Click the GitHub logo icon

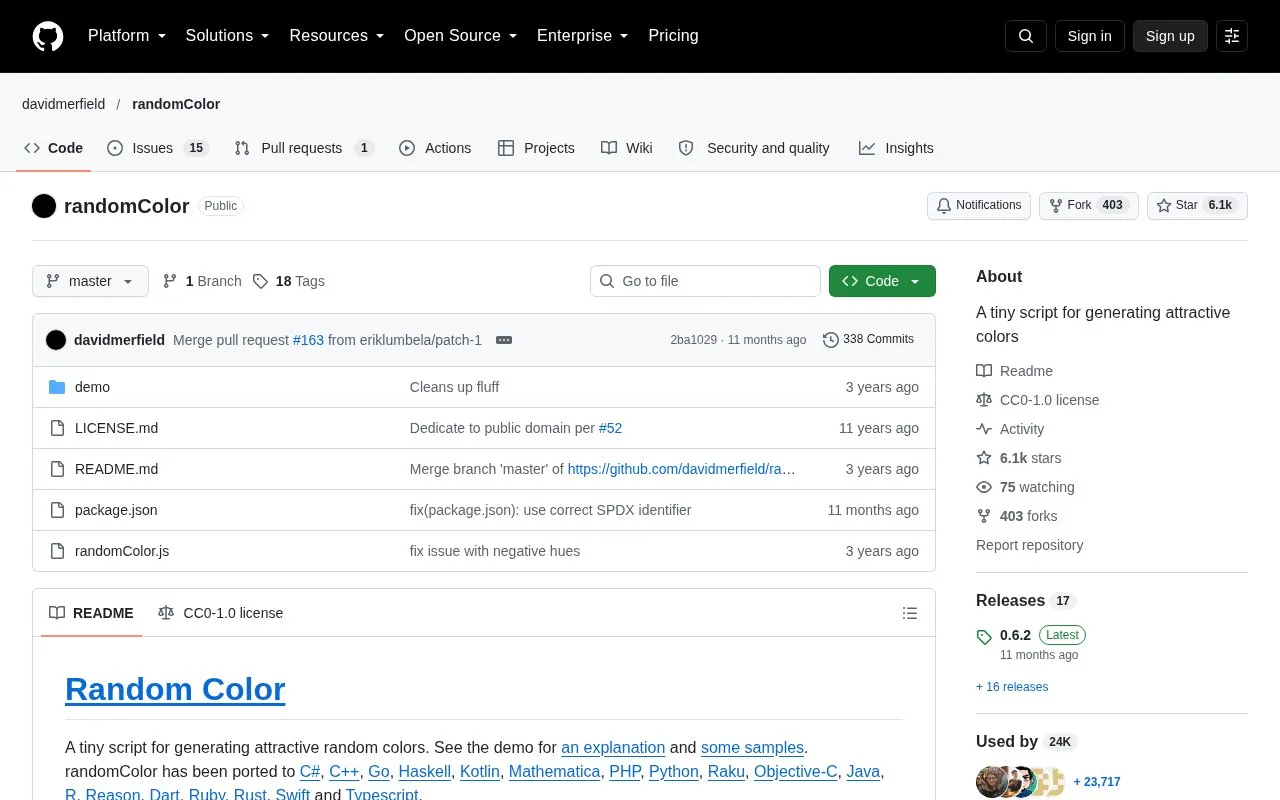[x=48, y=36]
